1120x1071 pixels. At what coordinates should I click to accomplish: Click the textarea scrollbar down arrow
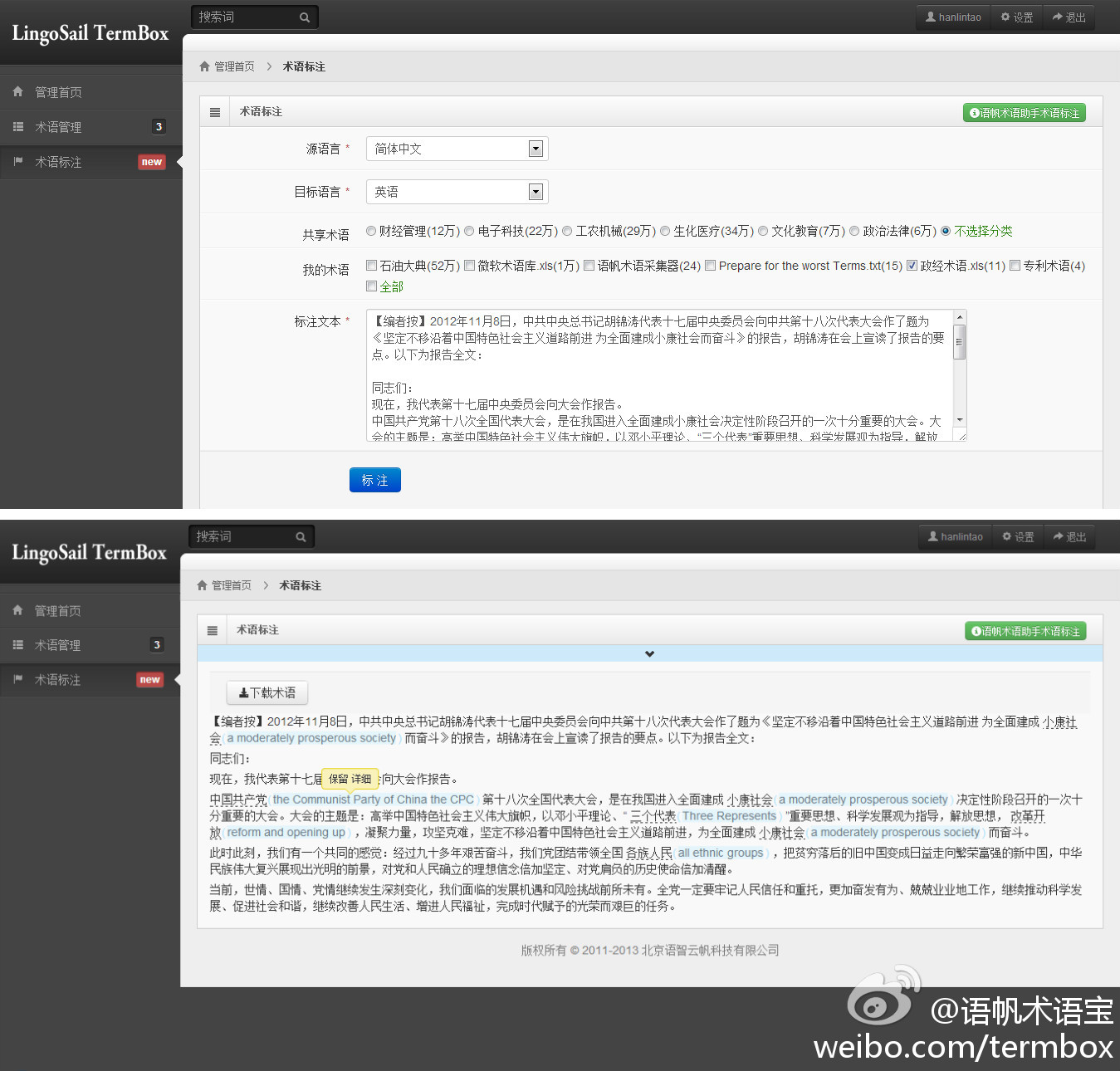point(960,420)
